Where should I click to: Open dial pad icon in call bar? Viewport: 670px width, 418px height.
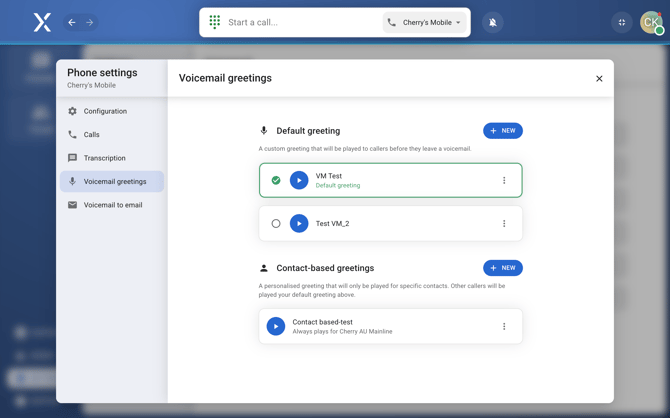click(x=215, y=22)
